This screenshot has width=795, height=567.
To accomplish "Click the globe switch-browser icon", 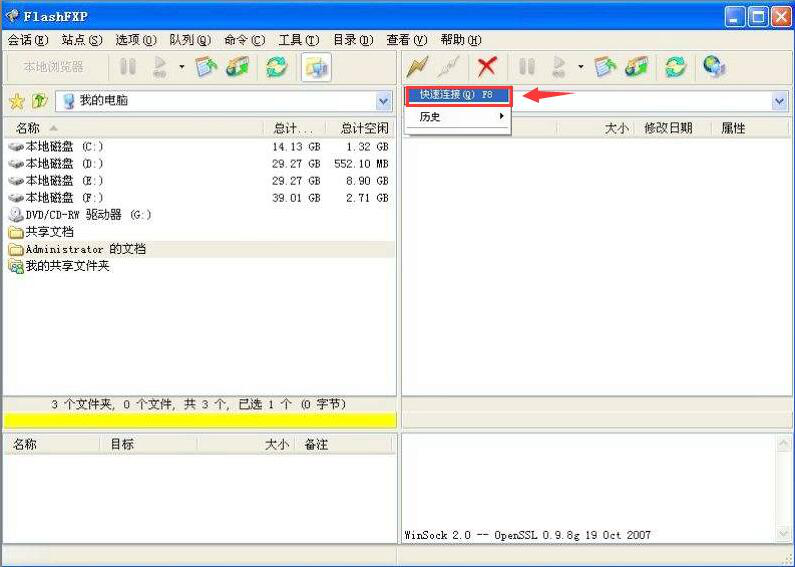I will (714, 67).
